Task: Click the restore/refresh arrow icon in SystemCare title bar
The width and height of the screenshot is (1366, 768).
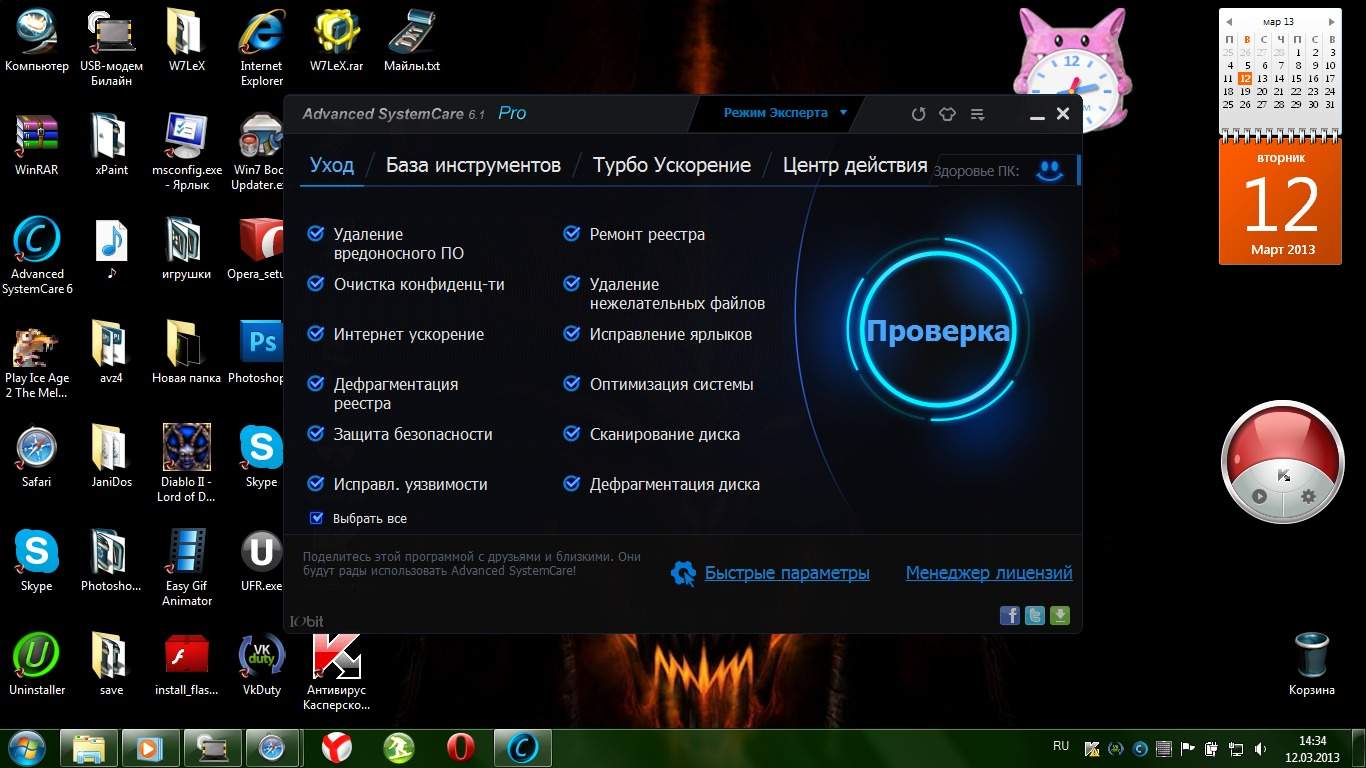Action: tap(918, 114)
